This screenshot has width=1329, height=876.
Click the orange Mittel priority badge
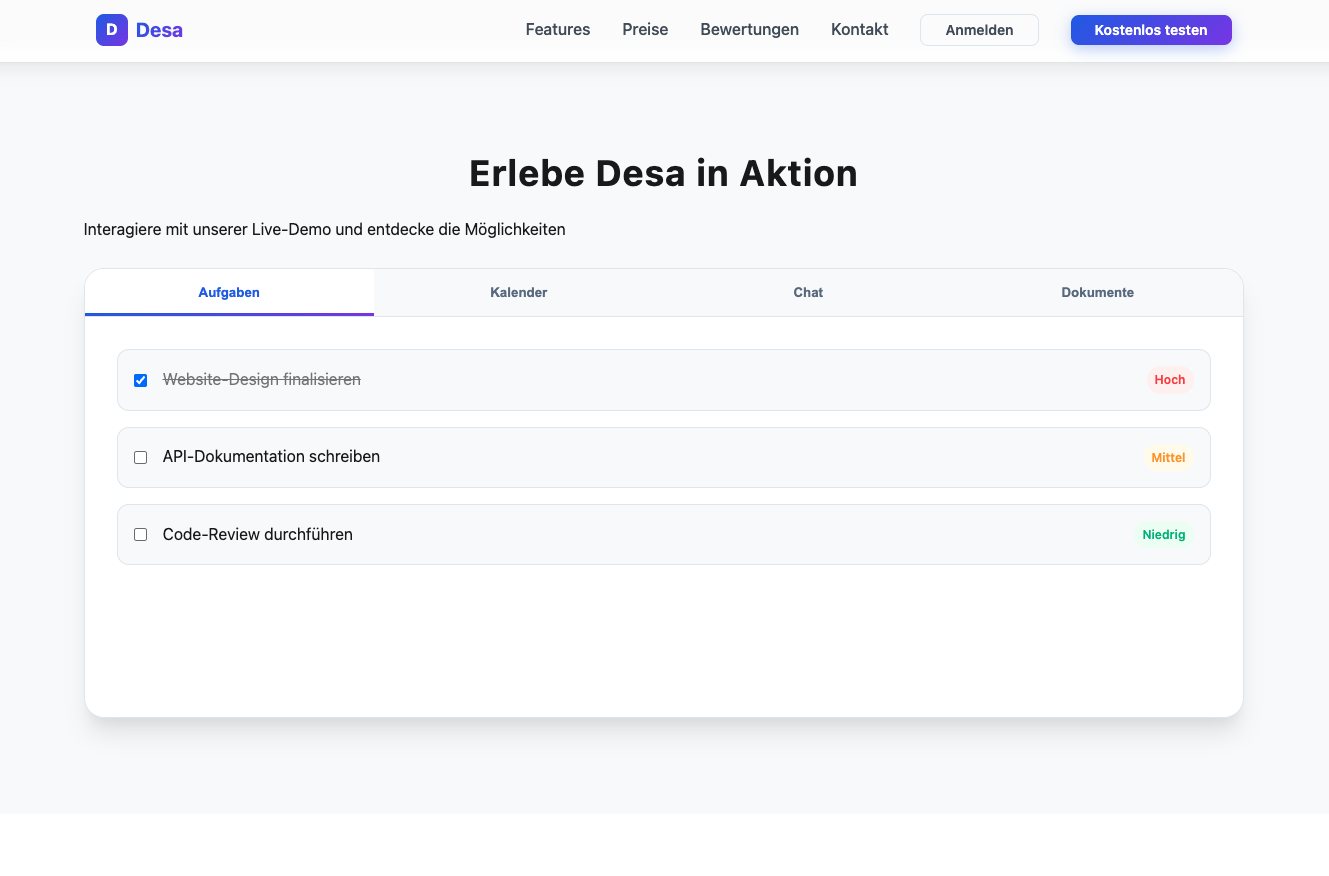(x=1168, y=457)
